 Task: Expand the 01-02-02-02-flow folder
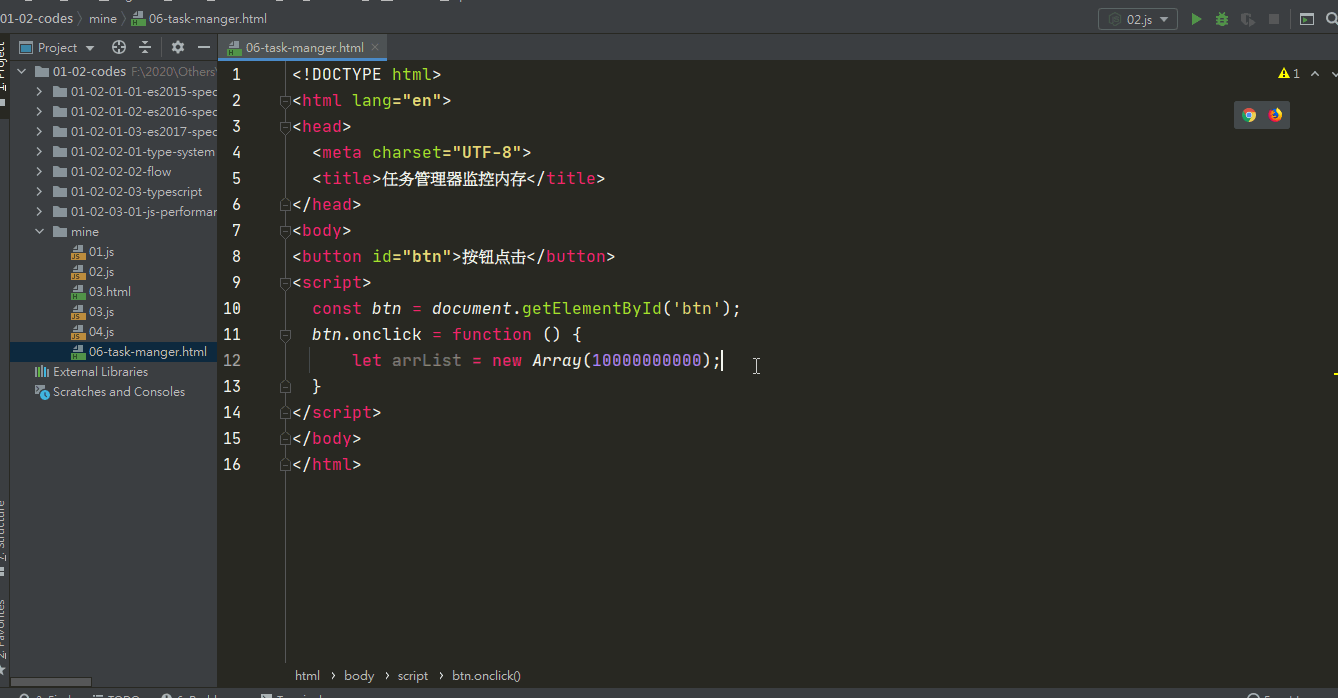(x=39, y=171)
